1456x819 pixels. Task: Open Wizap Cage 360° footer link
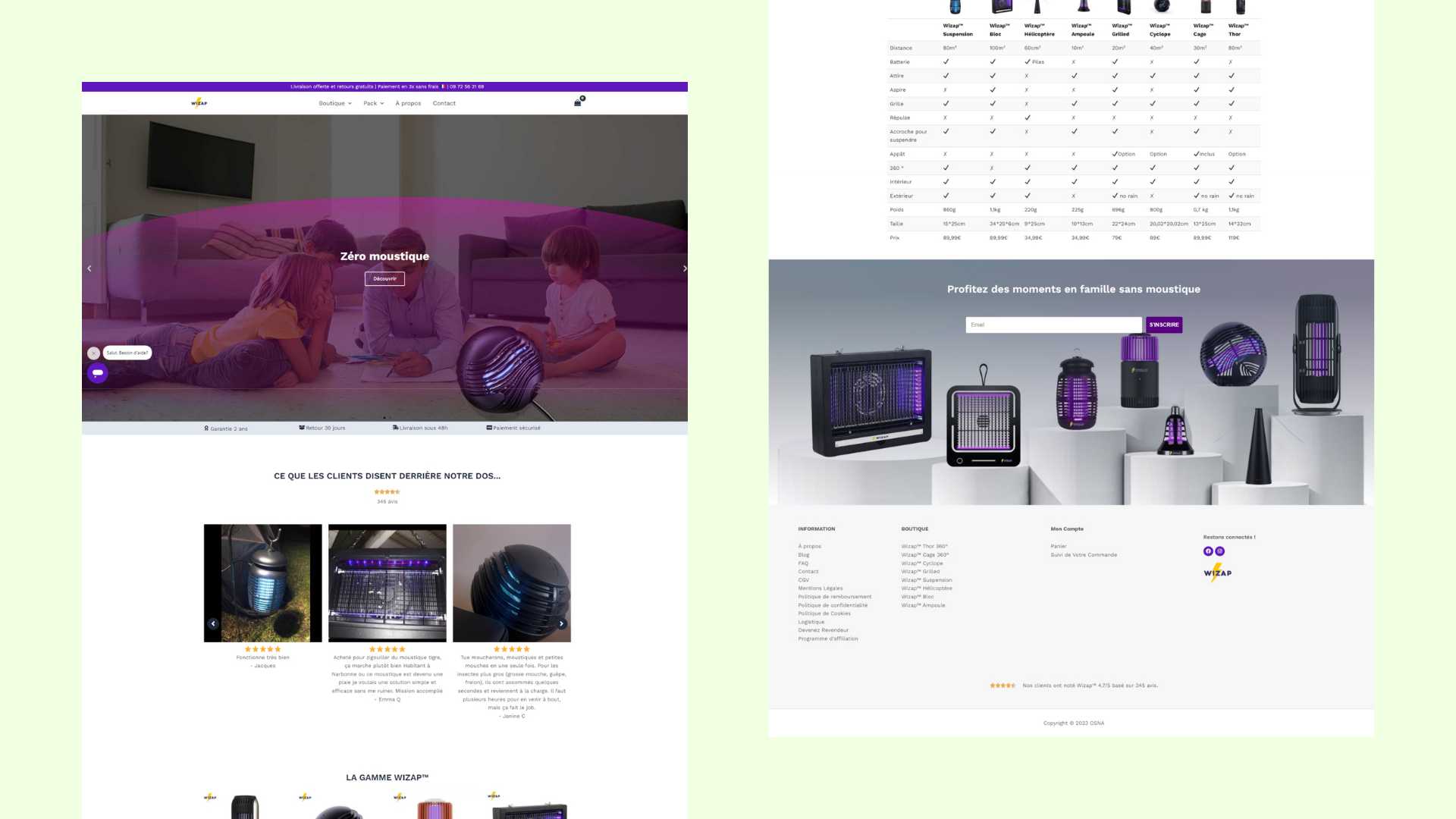925,554
